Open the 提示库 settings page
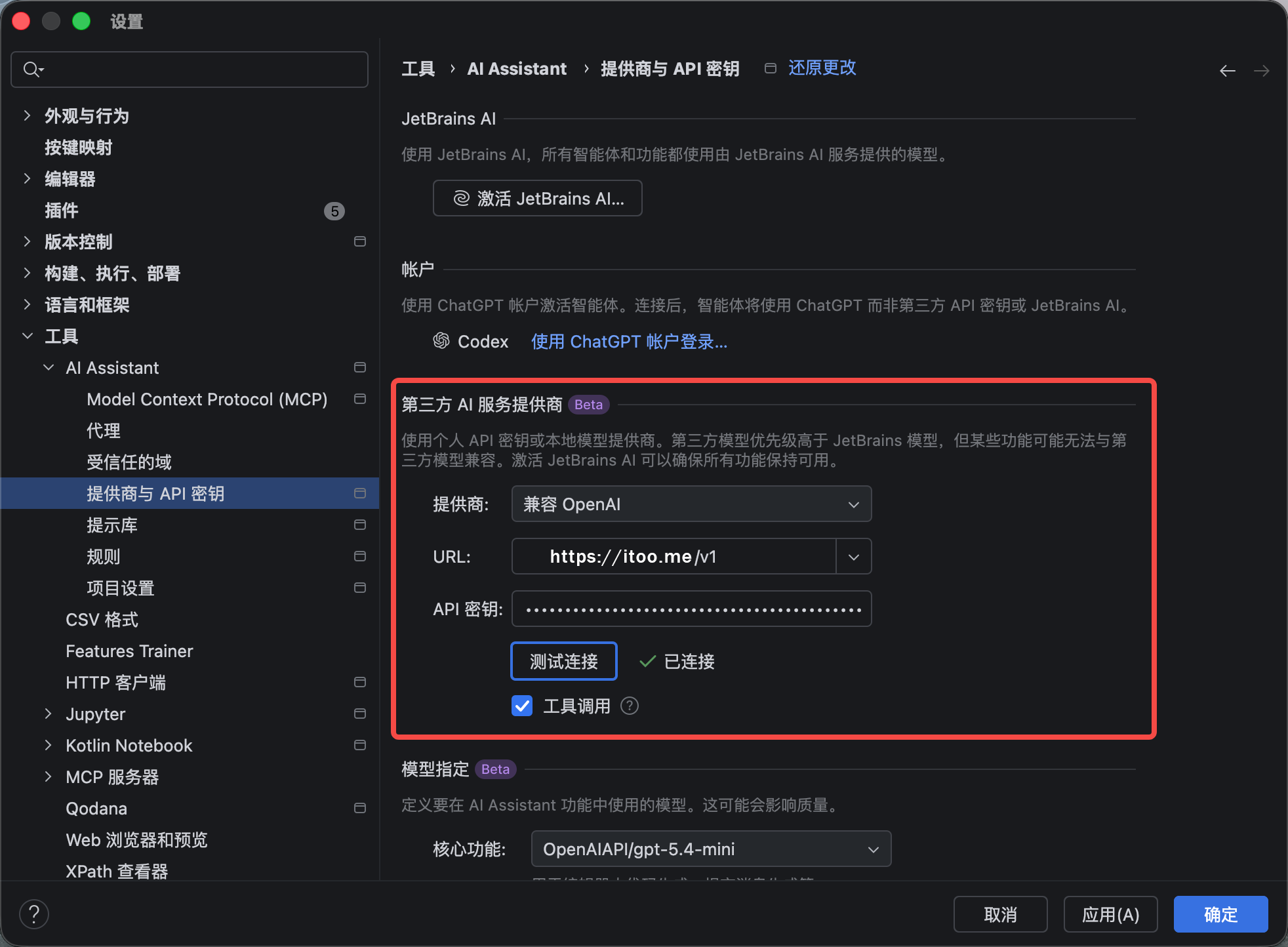The width and height of the screenshot is (1288, 947). click(x=112, y=525)
